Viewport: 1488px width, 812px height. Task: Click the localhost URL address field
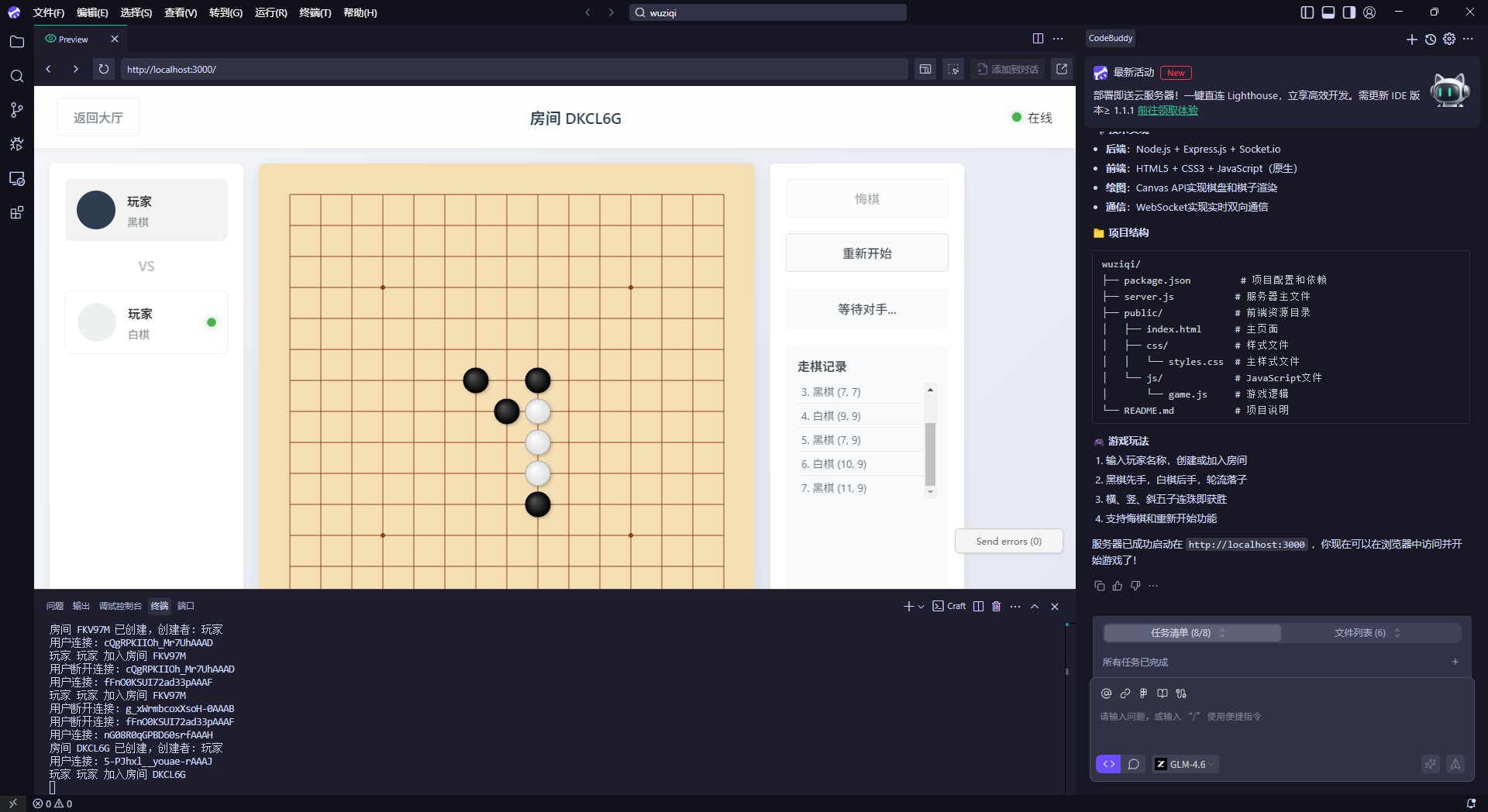click(x=511, y=69)
